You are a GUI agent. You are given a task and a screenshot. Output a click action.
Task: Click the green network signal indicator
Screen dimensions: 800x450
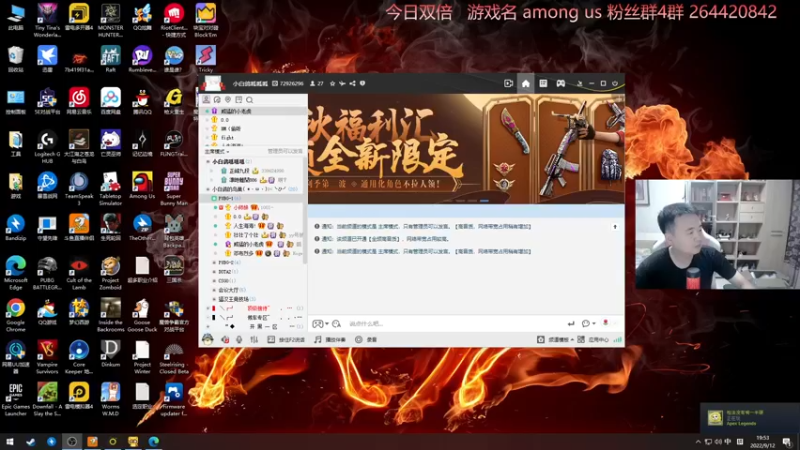coord(617,339)
